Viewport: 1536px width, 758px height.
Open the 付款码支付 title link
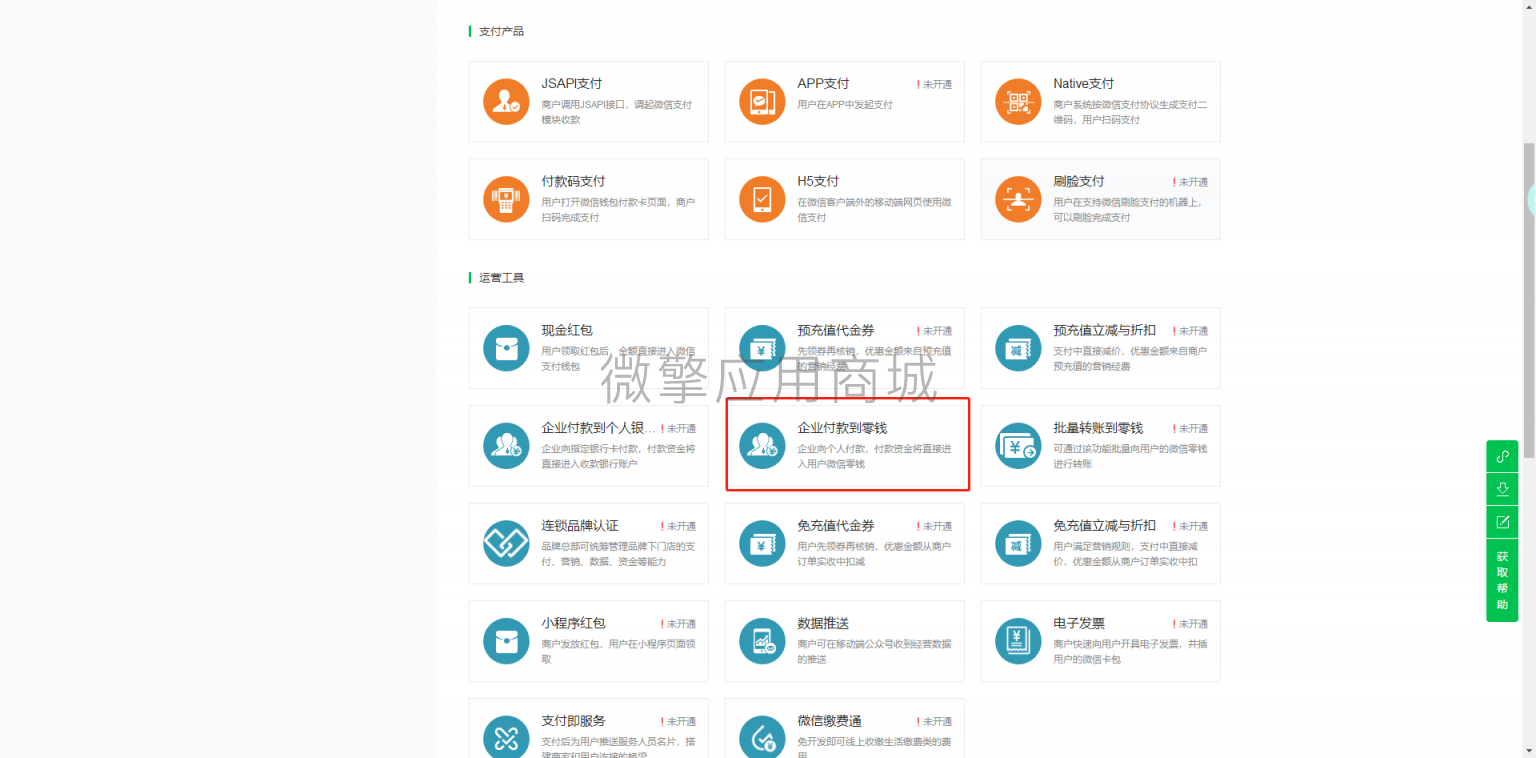(573, 181)
